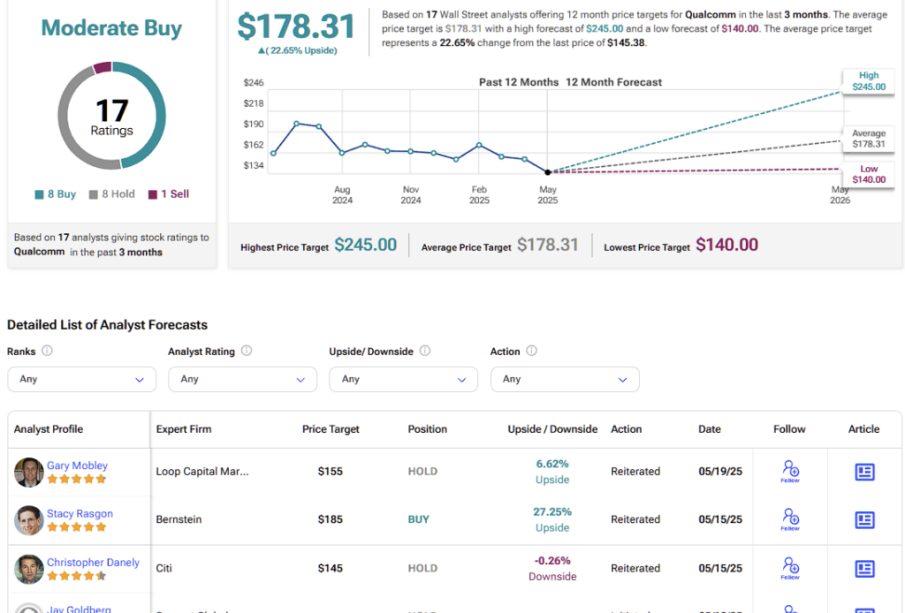Click the large $178.31 average price target
Image resolution: width=905 pixels, height=613 pixels.
(296, 26)
